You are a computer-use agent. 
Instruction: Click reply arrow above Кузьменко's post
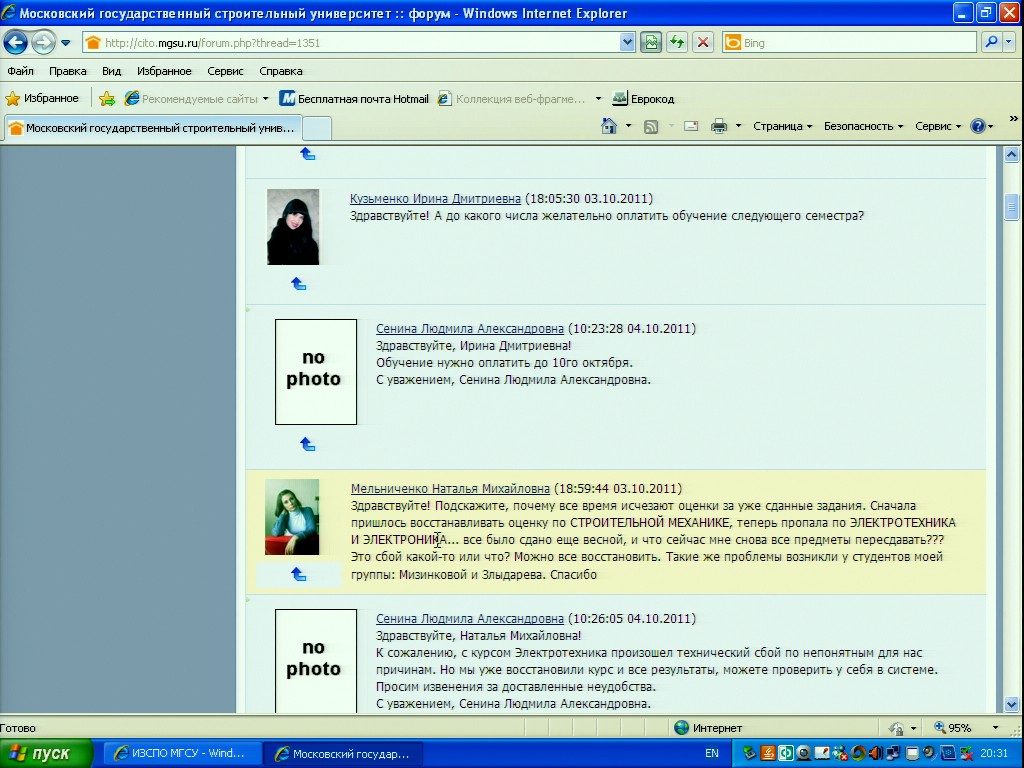click(308, 154)
